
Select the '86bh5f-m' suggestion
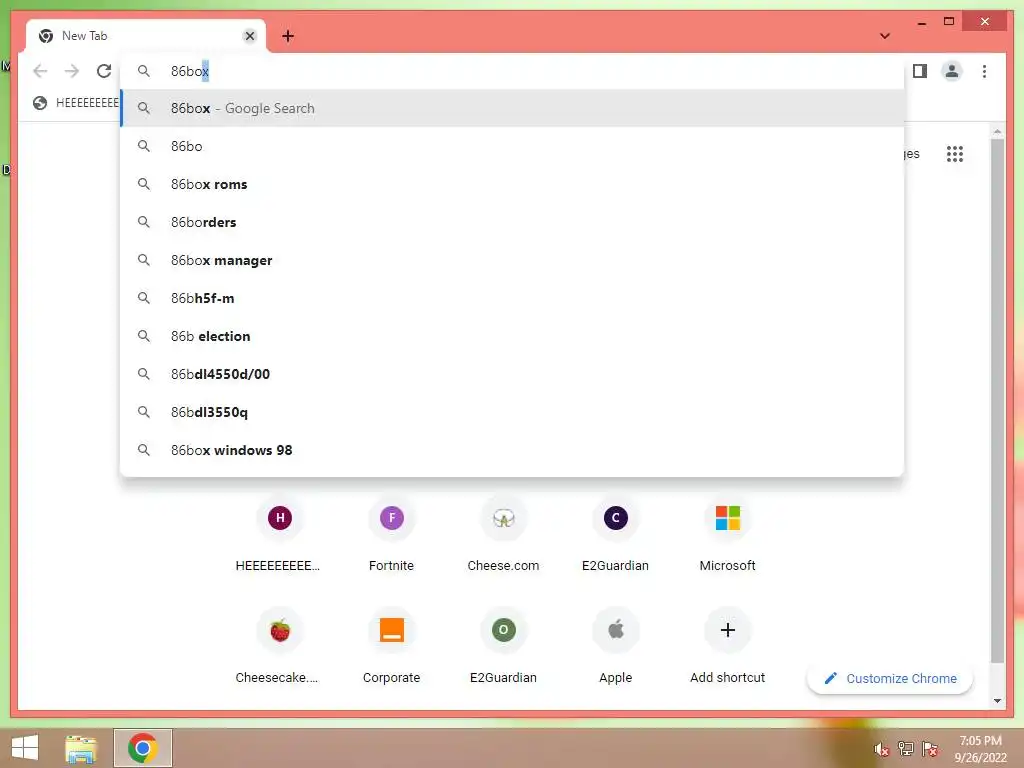pyautogui.click(x=513, y=298)
